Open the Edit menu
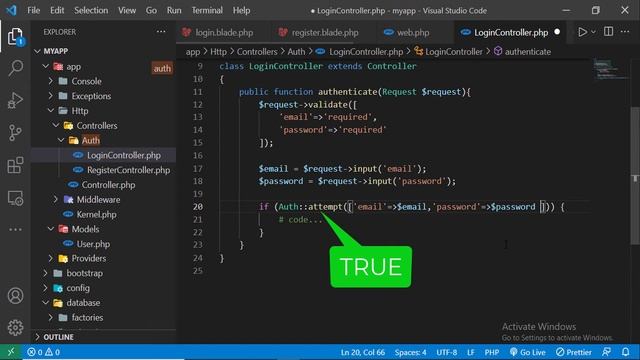640x360 pixels. coord(57,10)
